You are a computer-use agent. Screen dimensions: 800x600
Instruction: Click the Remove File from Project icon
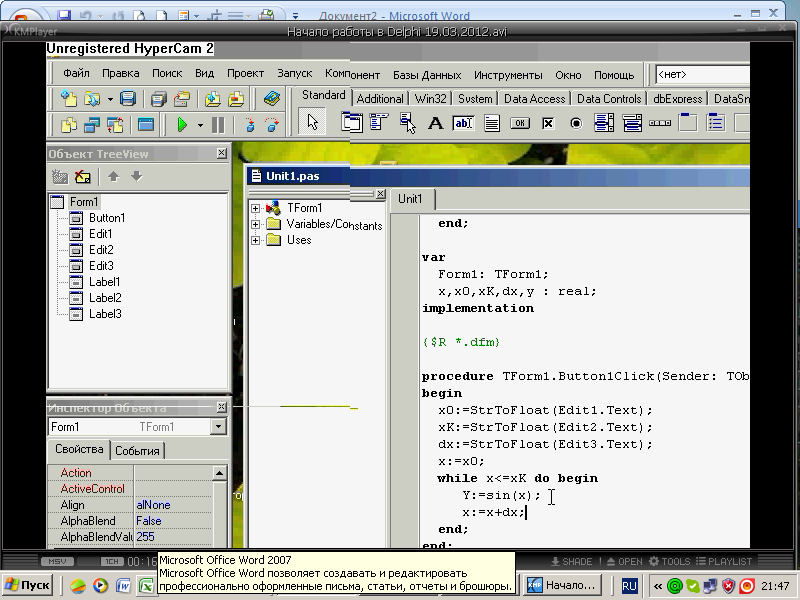tap(236, 98)
